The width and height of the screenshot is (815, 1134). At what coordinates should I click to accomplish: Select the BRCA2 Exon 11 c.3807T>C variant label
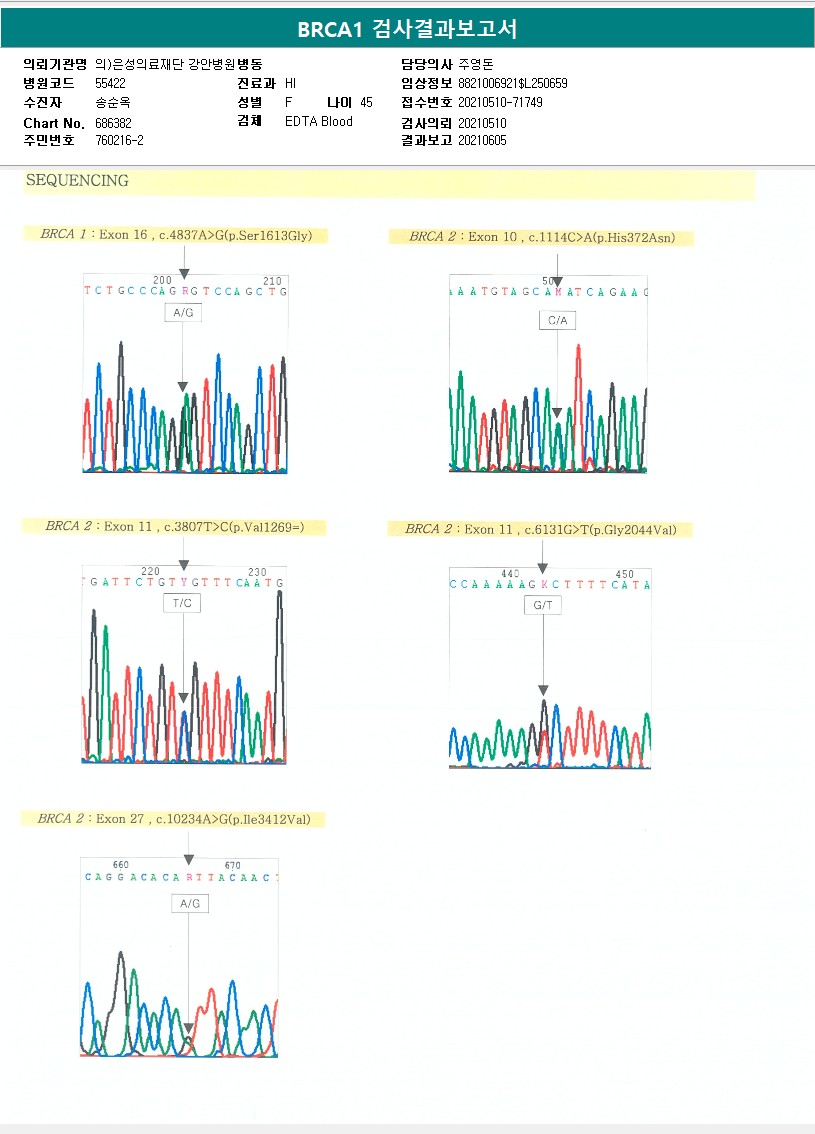click(185, 527)
